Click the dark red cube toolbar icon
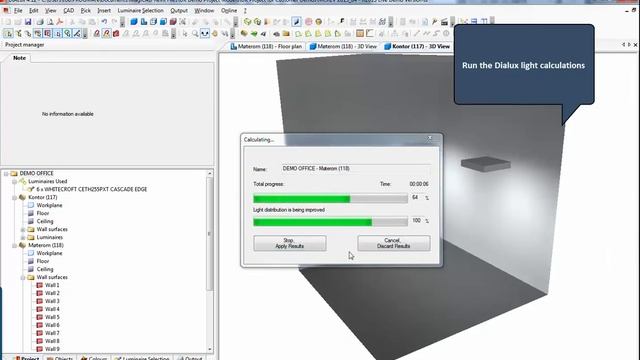640x360 pixels. coord(173,22)
